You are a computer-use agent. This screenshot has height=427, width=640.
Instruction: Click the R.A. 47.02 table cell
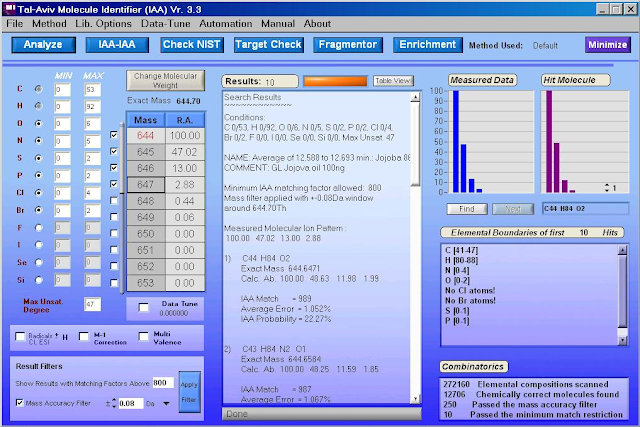coord(184,152)
